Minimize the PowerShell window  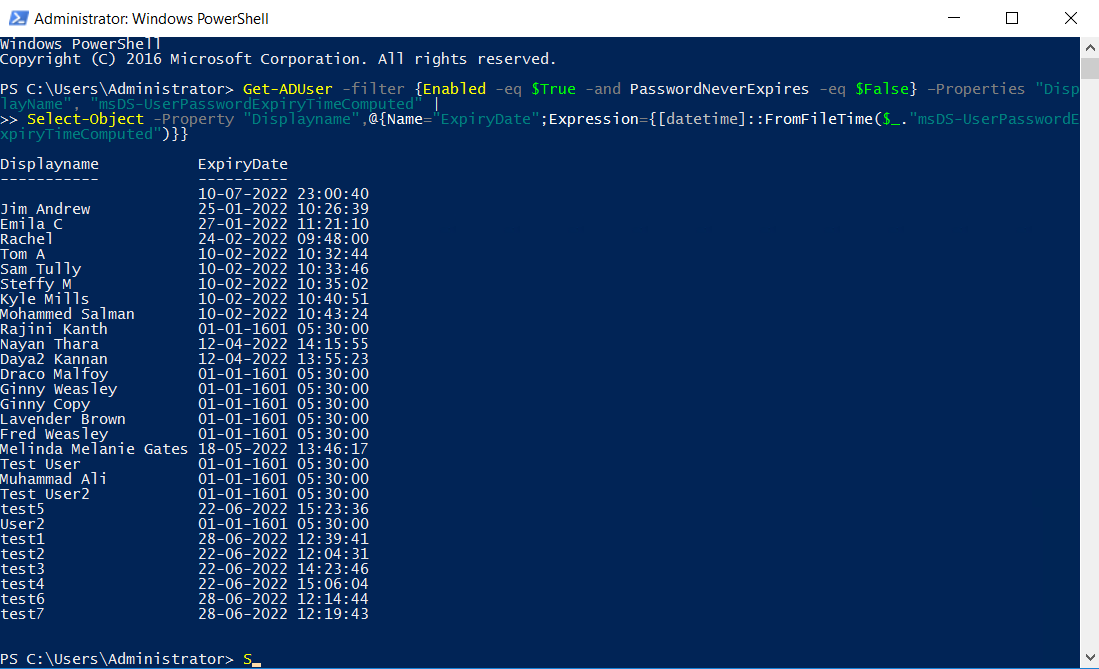point(953,17)
